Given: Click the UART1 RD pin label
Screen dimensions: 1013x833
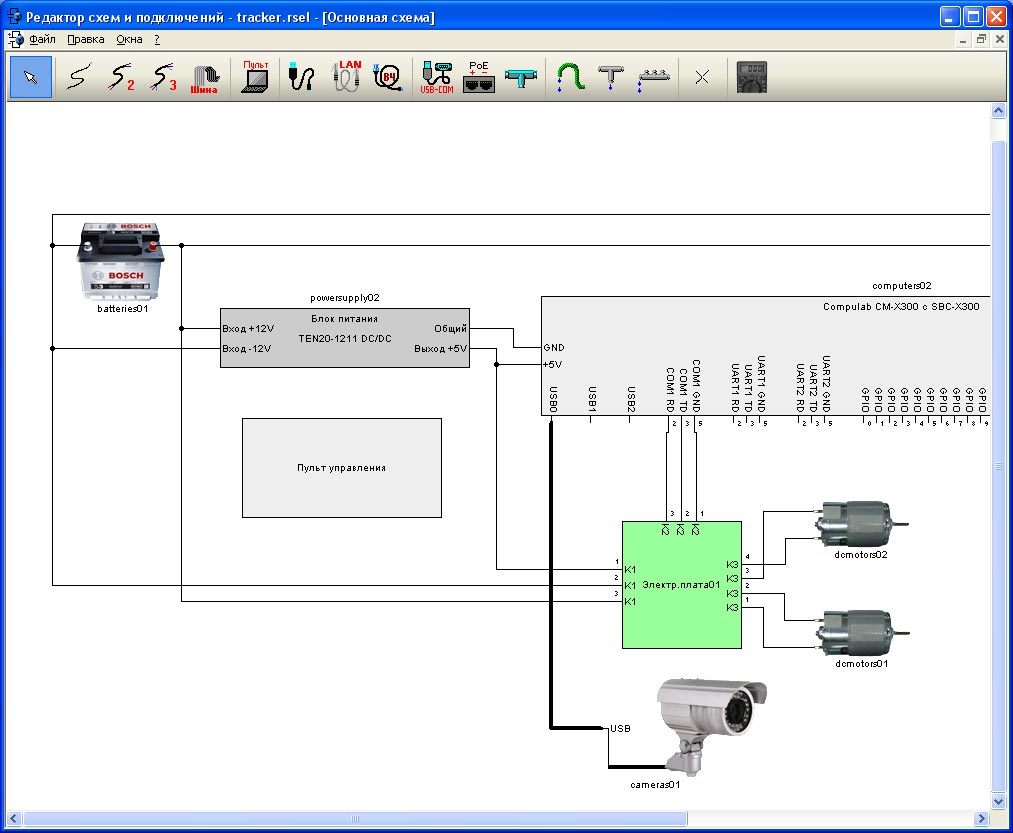Looking at the screenshot, I should [735, 388].
